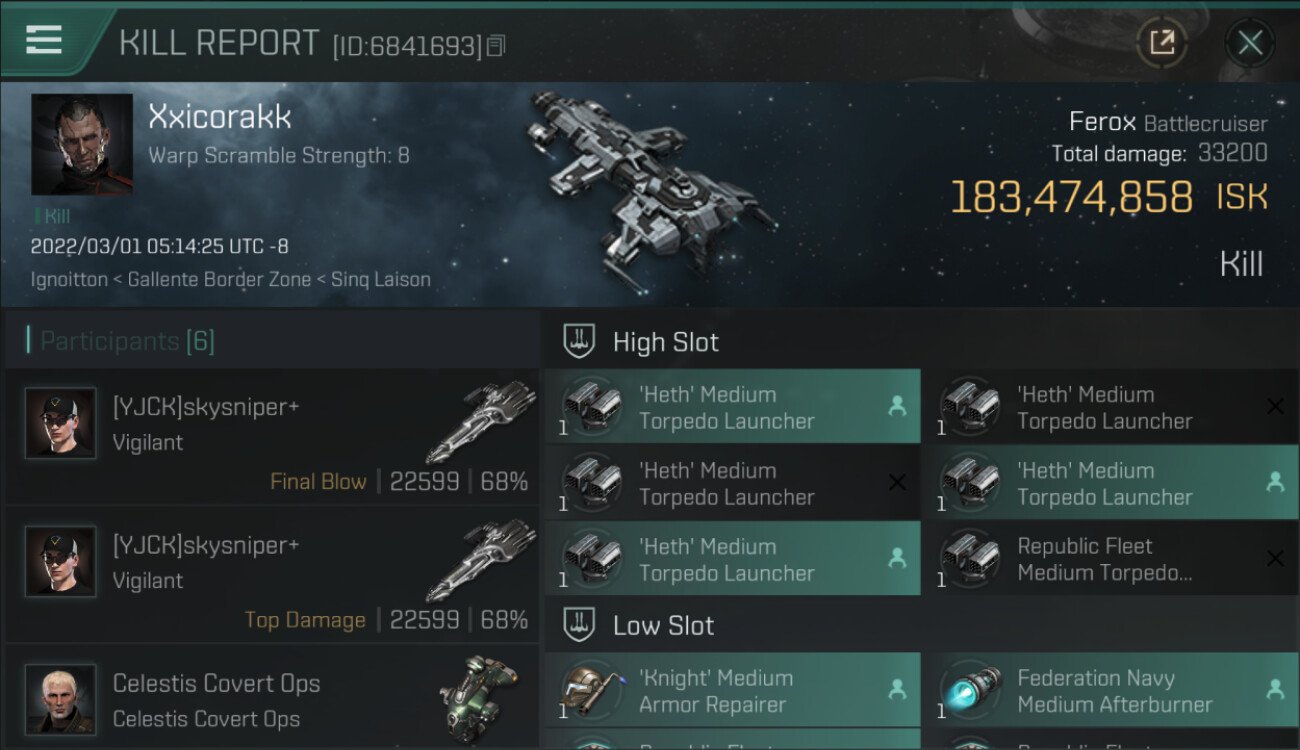The width and height of the screenshot is (1300, 750).
Task: Click the Low Slot section header
Action: [663, 626]
